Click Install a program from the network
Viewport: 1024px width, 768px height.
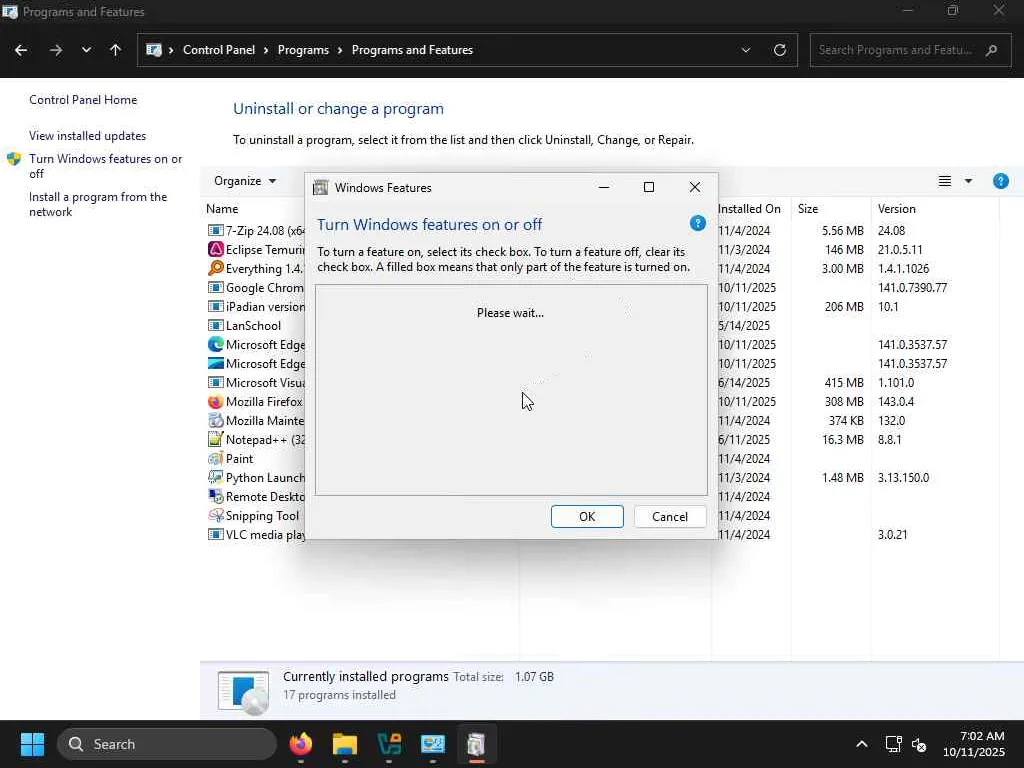(98, 204)
